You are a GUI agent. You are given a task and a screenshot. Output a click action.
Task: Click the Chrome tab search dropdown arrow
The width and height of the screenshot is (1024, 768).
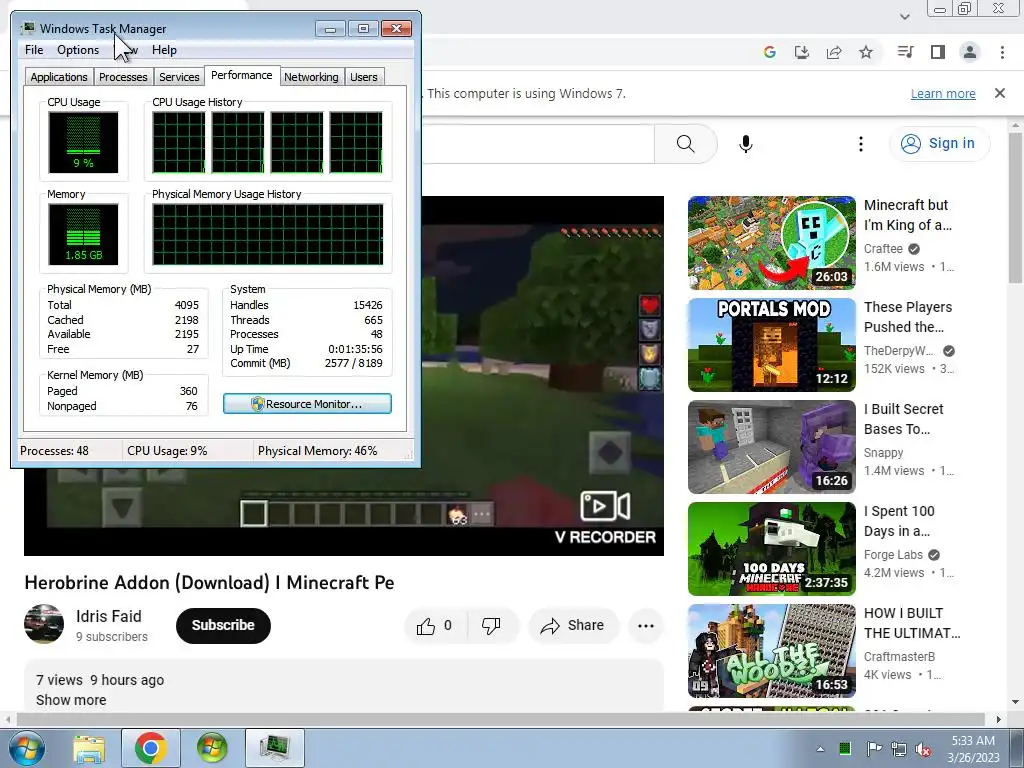point(904,17)
